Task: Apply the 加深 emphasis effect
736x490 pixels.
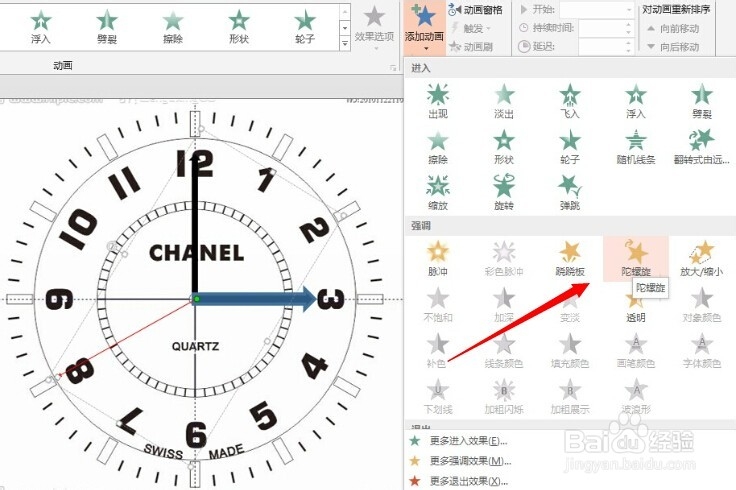Action: tap(504, 305)
